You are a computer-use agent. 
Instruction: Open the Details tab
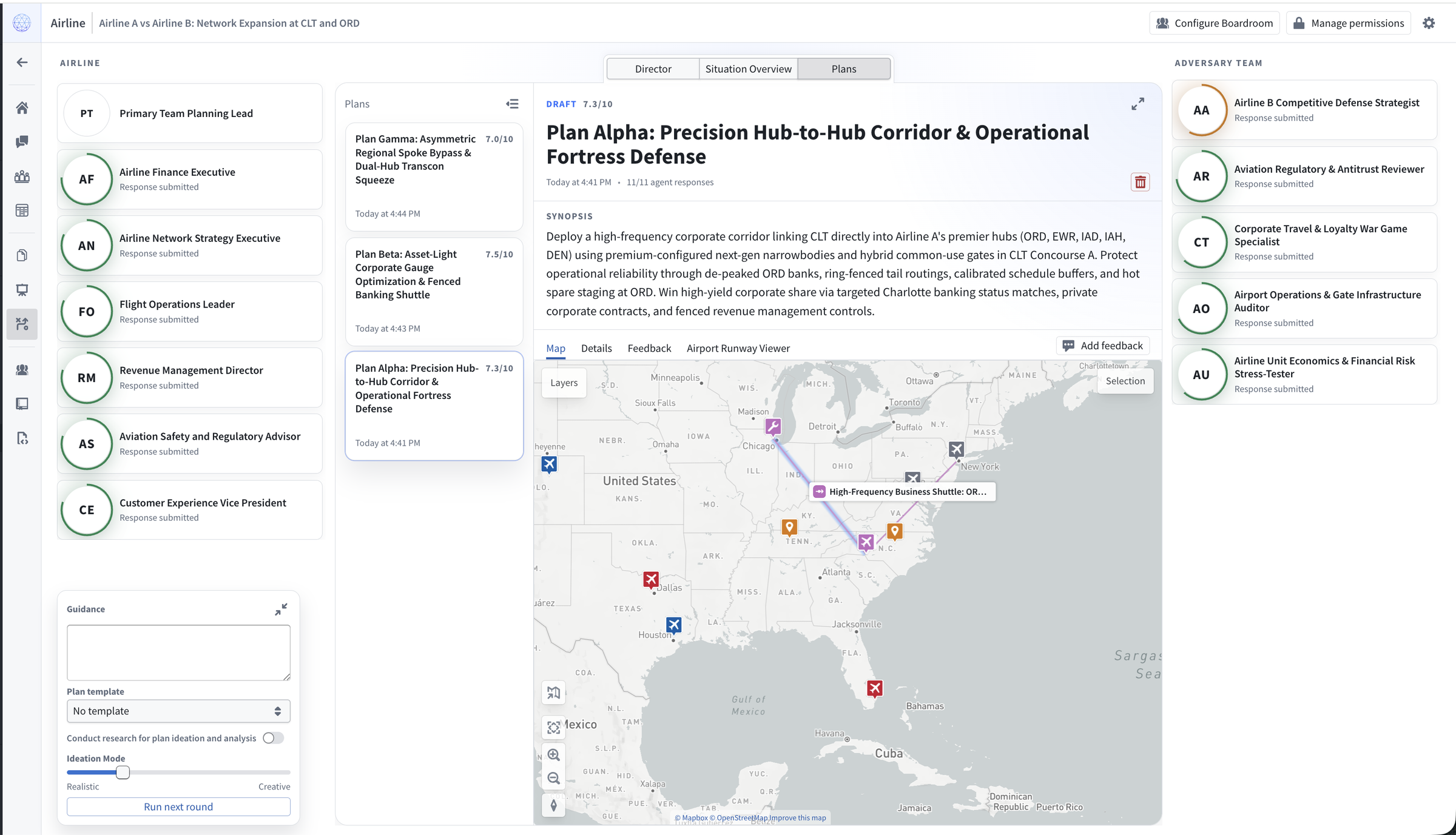(596, 348)
